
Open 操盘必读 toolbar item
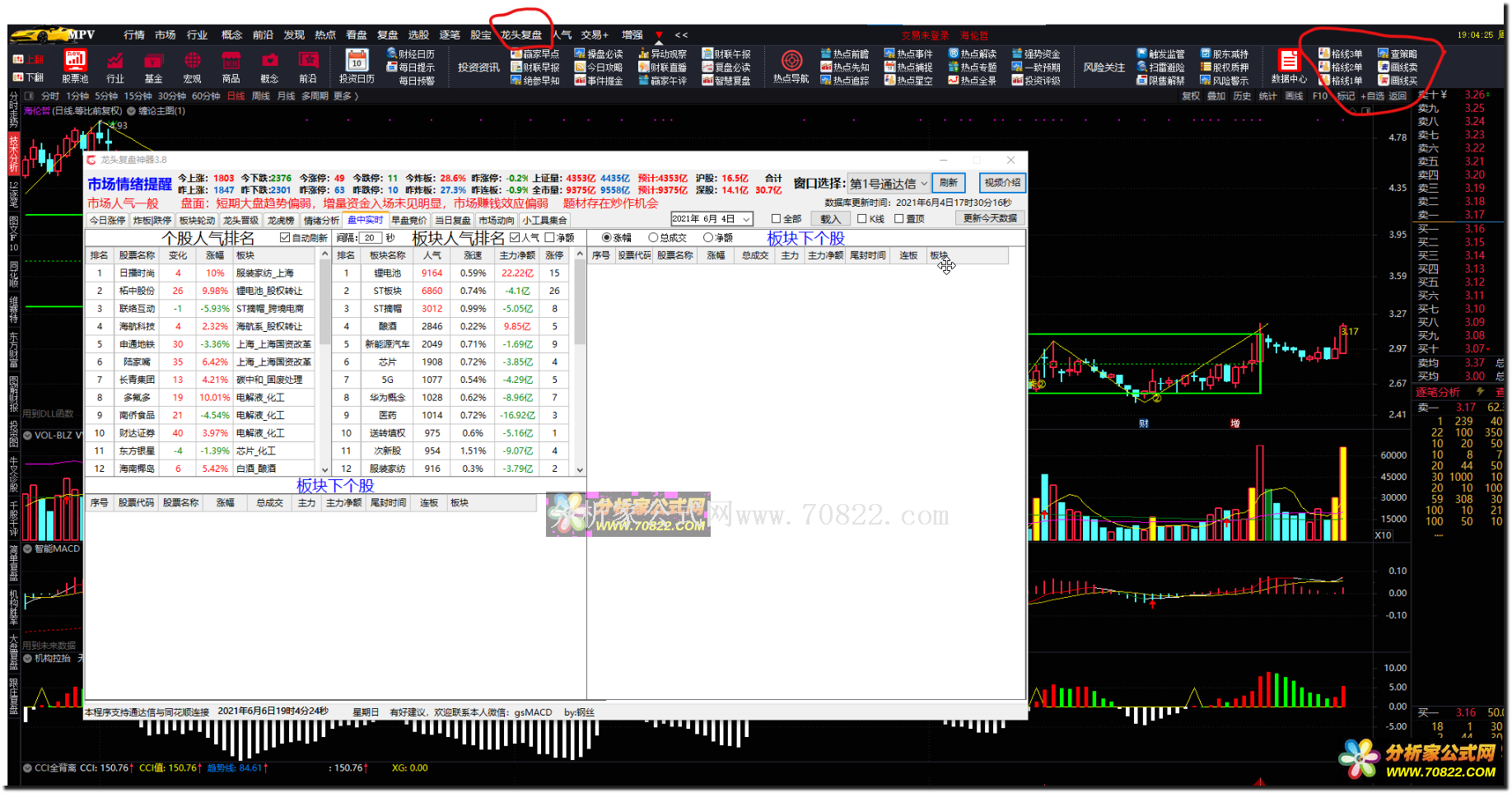click(599, 54)
